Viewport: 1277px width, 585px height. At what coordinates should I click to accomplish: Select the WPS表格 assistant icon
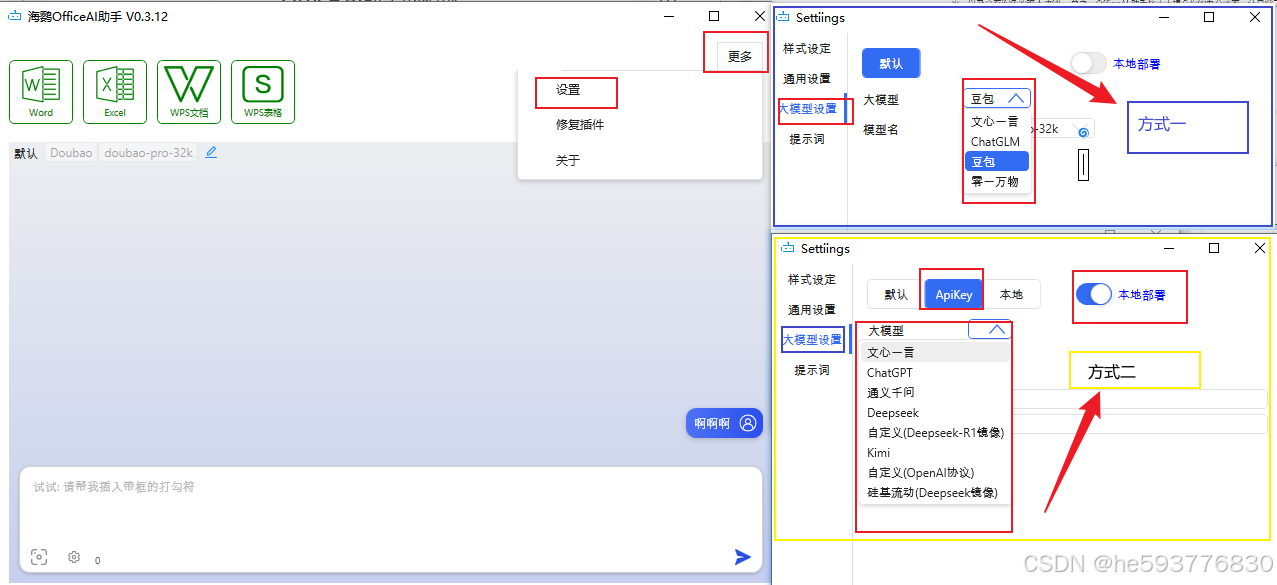[262, 91]
